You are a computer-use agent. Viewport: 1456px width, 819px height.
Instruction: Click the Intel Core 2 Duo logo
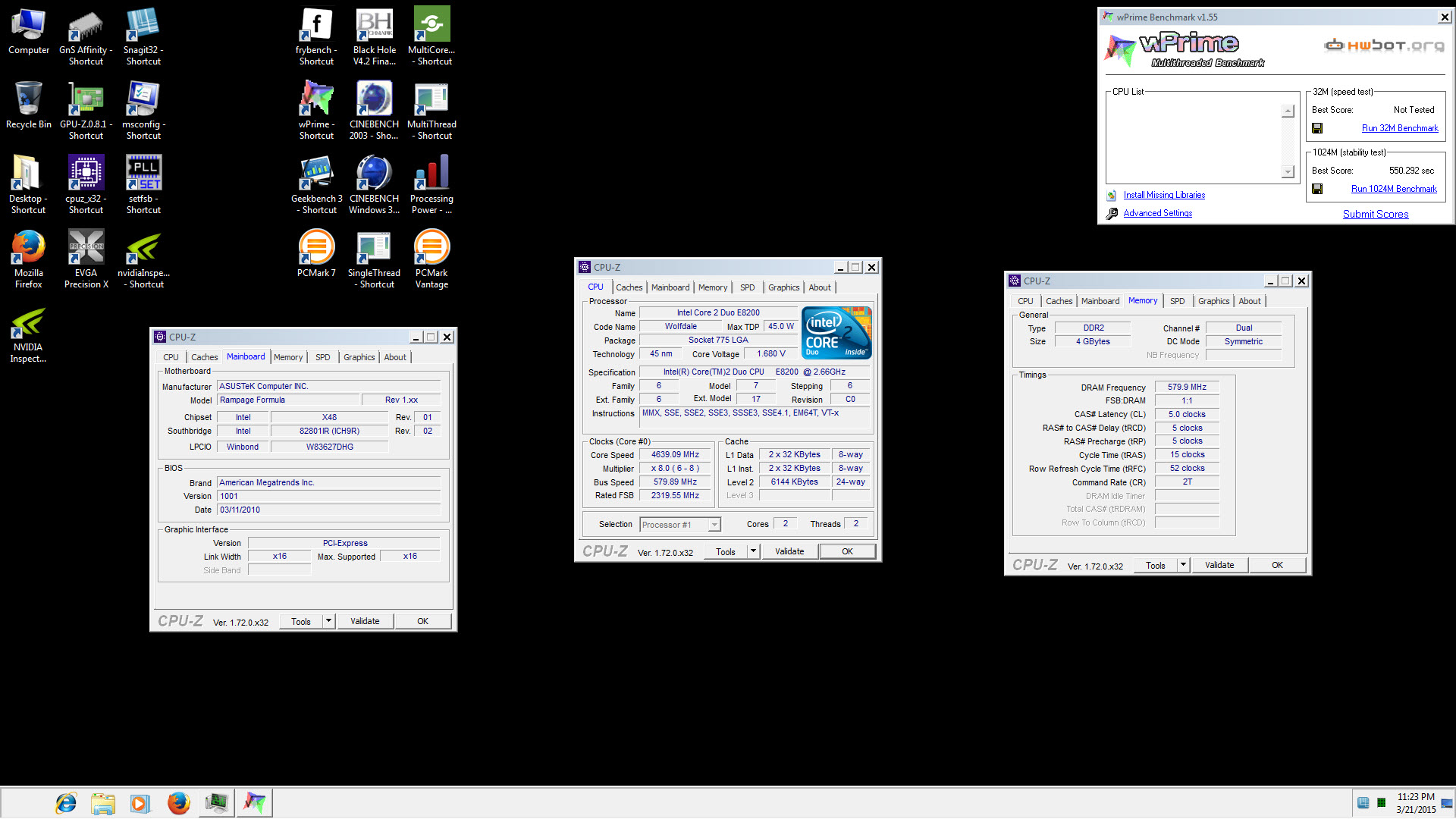pos(836,332)
